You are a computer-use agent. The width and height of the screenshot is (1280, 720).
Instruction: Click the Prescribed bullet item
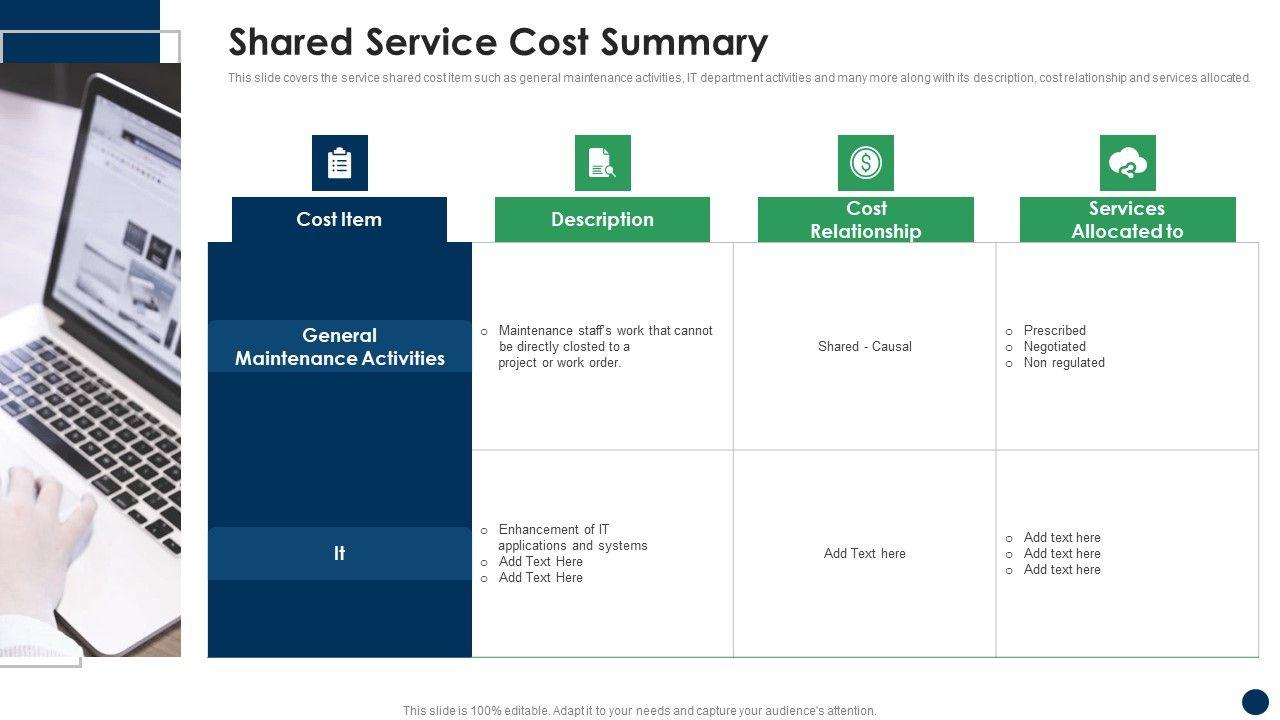(1054, 330)
